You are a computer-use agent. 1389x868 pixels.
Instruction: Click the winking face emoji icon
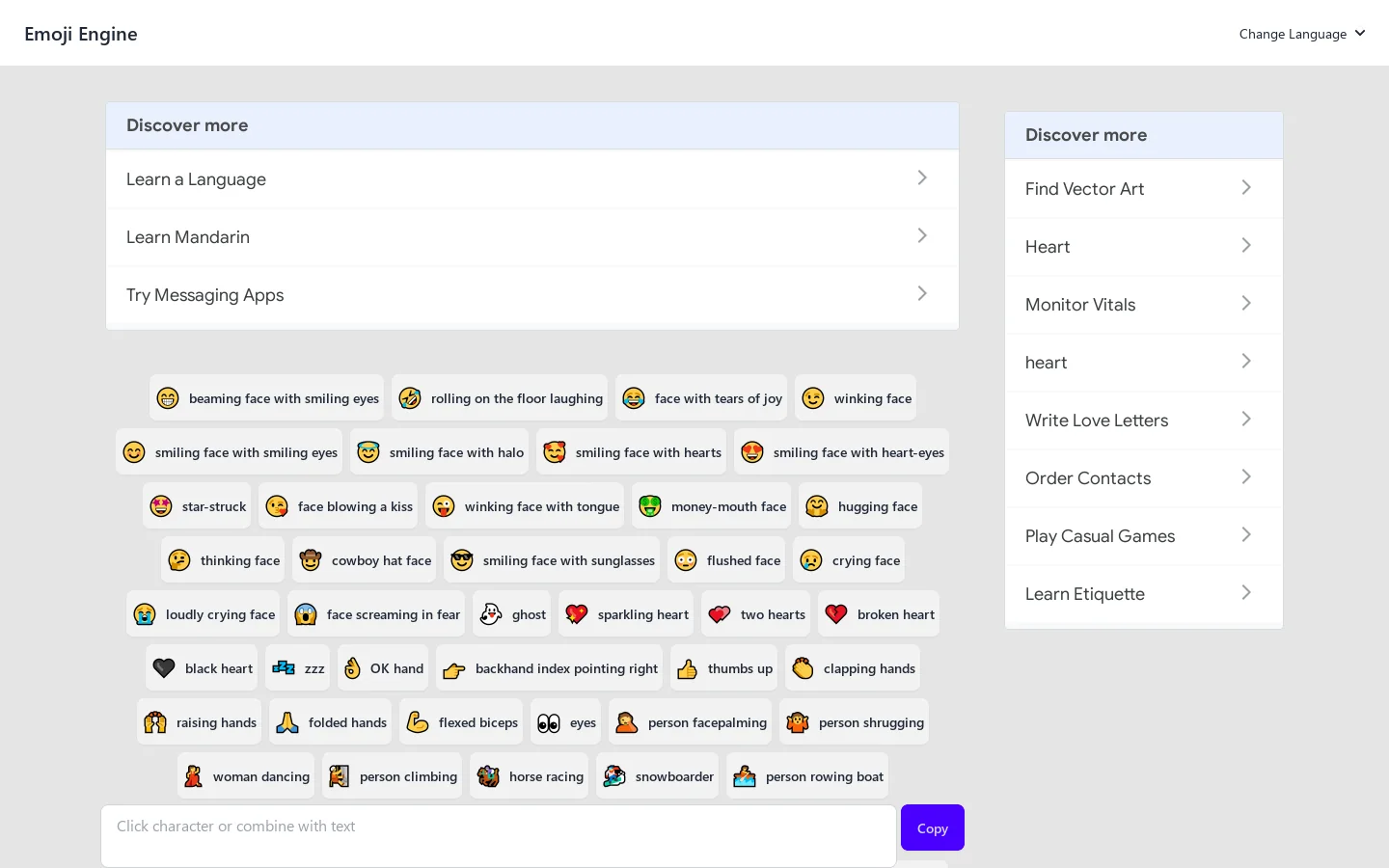coord(813,398)
